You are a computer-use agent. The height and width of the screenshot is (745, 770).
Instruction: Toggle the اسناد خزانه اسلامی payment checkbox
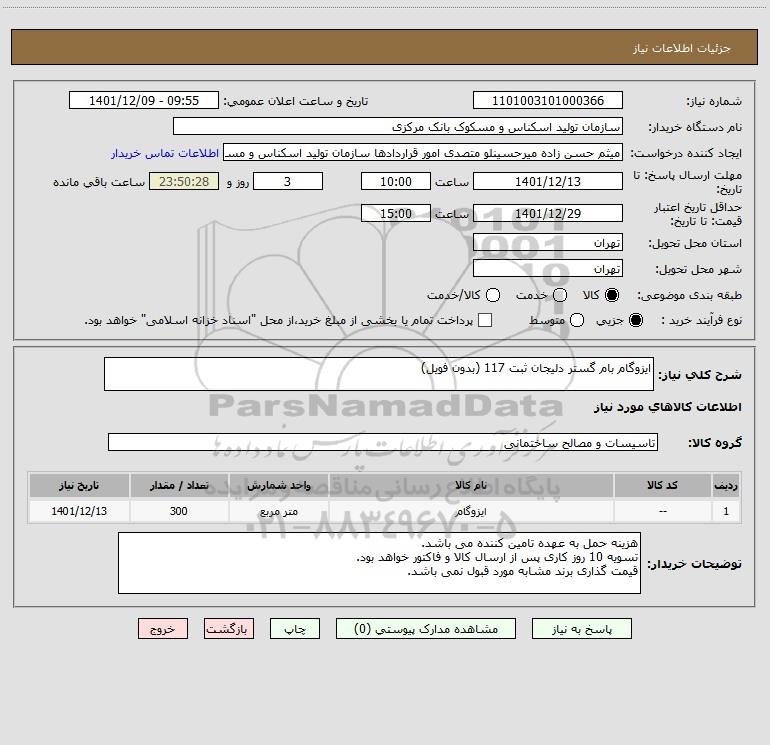point(485,320)
